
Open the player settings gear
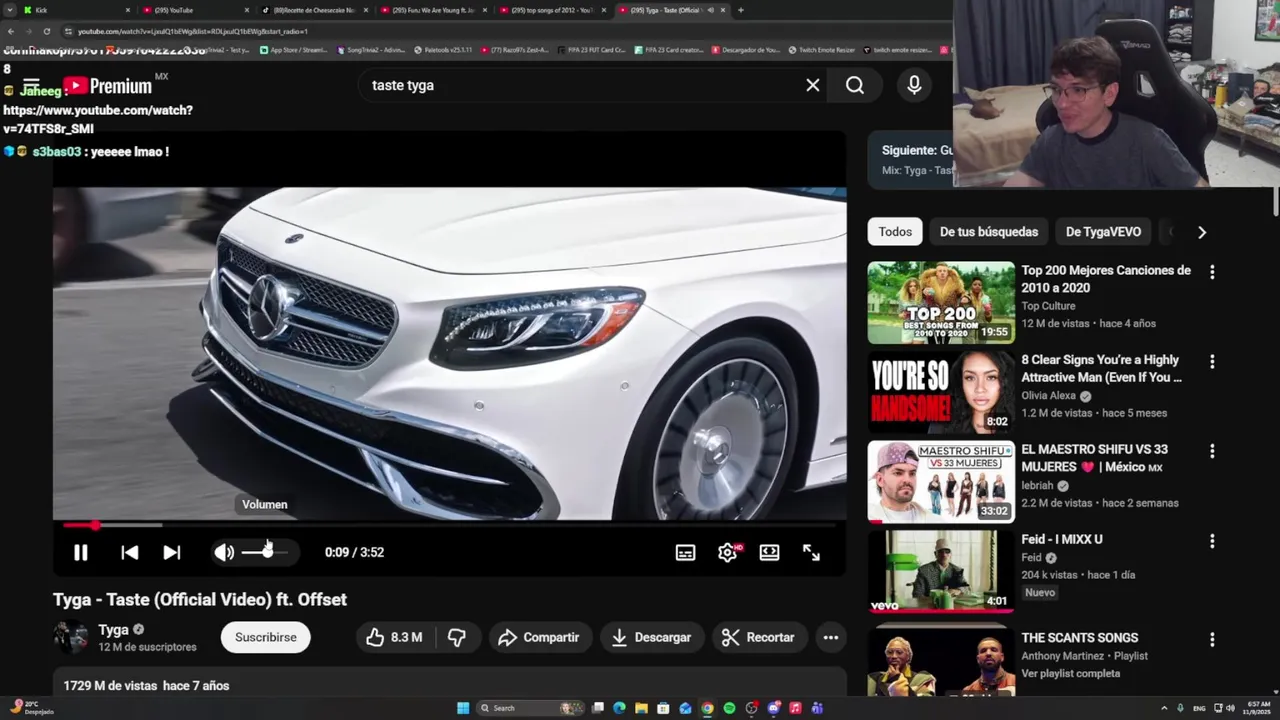(x=727, y=552)
